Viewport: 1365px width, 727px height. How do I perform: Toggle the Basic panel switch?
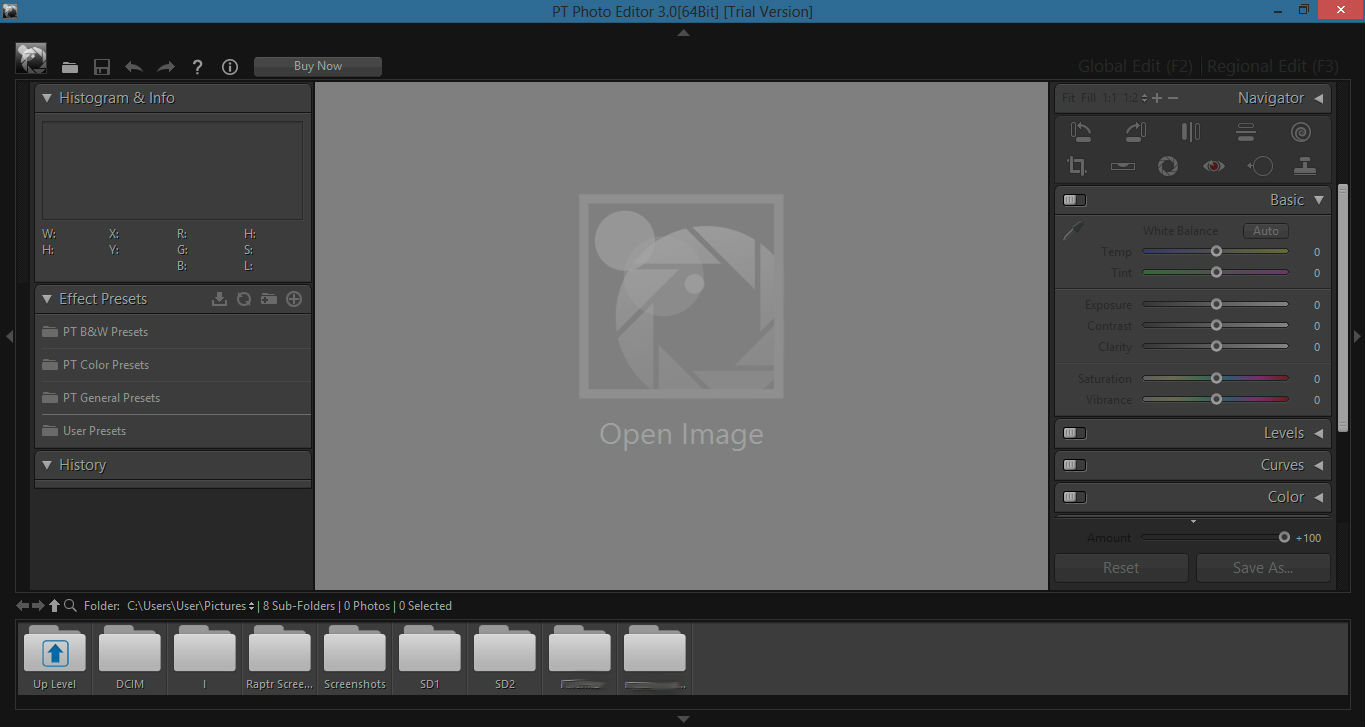1074,200
